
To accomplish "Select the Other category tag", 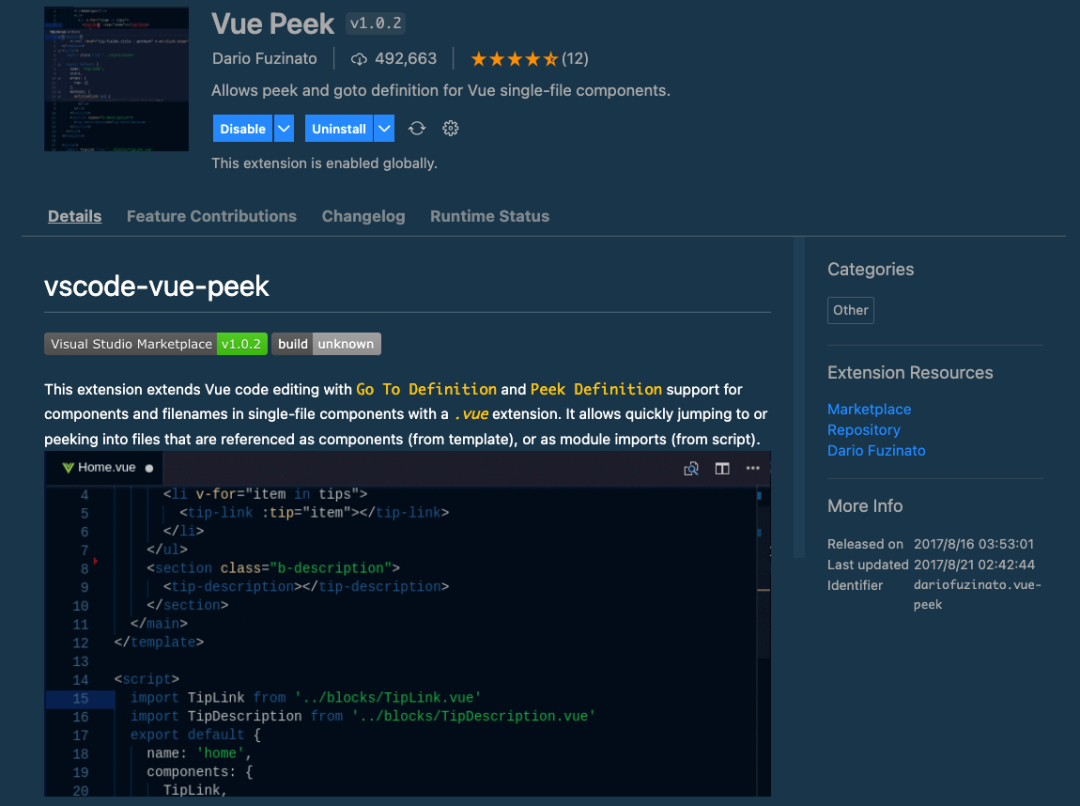I will pos(851,311).
